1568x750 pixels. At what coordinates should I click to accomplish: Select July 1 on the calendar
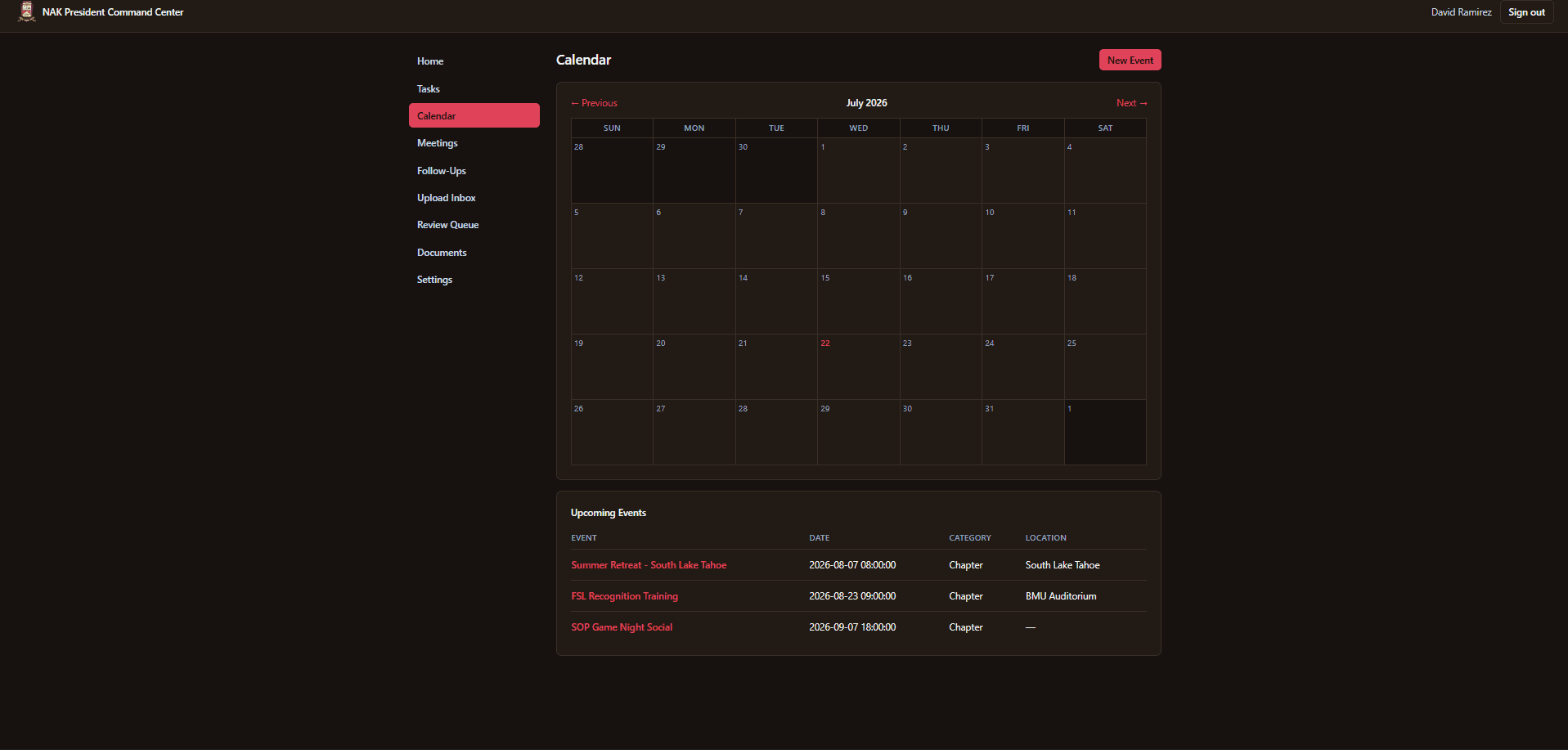click(x=859, y=170)
